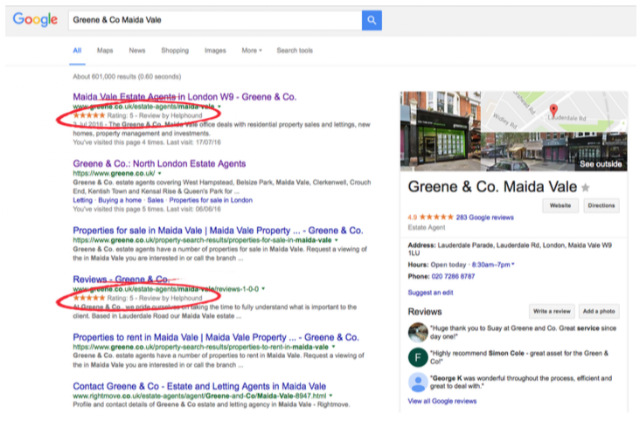640x421 pixels.
Task: Expand the More dropdown menu
Action: (251, 50)
